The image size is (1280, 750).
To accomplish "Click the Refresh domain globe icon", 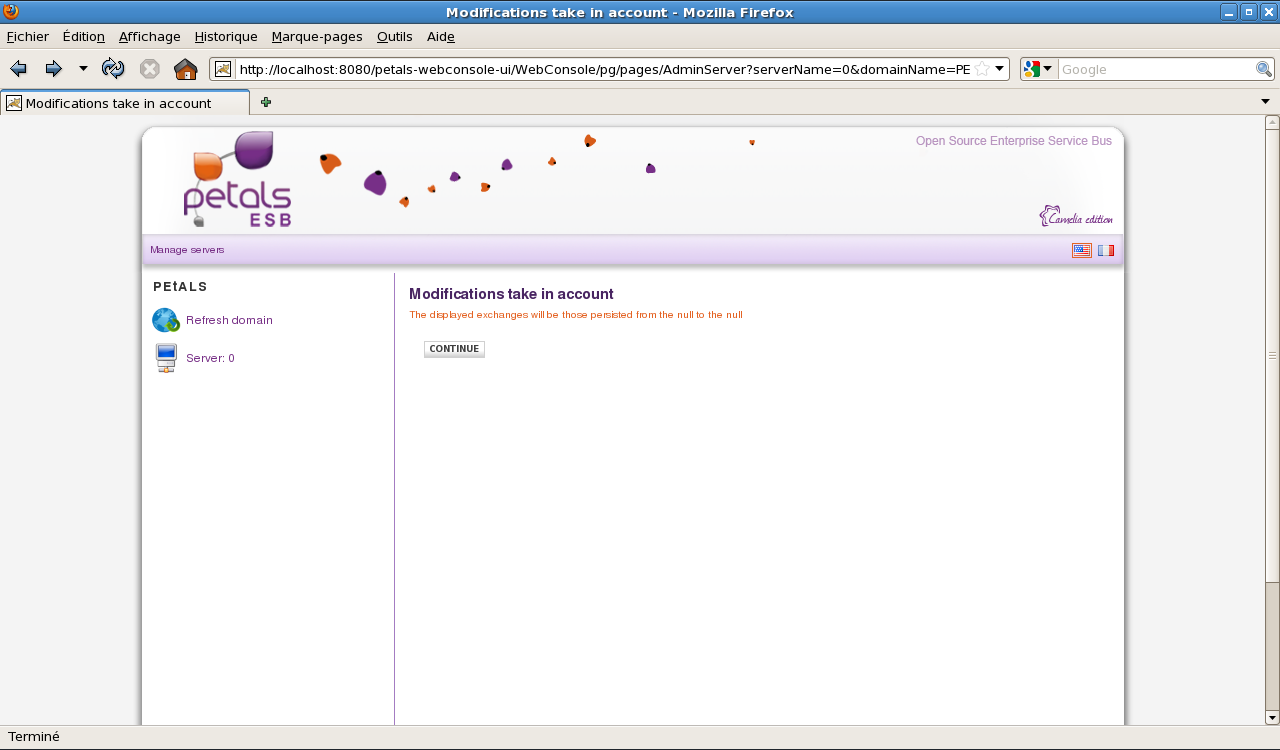I will [x=165, y=320].
